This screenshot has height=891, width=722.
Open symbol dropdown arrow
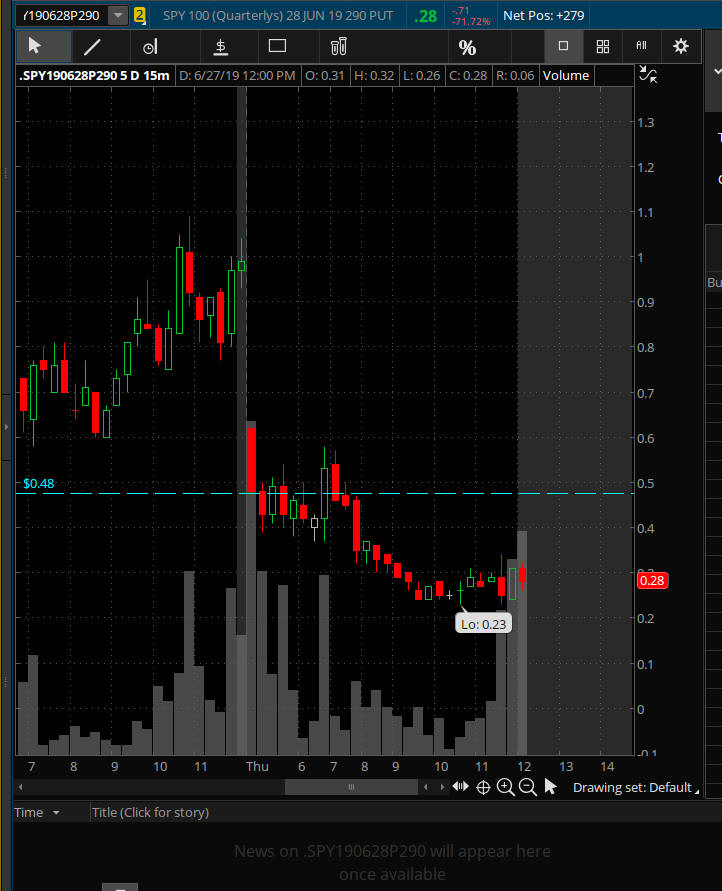pyautogui.click(x=118, y=15)
